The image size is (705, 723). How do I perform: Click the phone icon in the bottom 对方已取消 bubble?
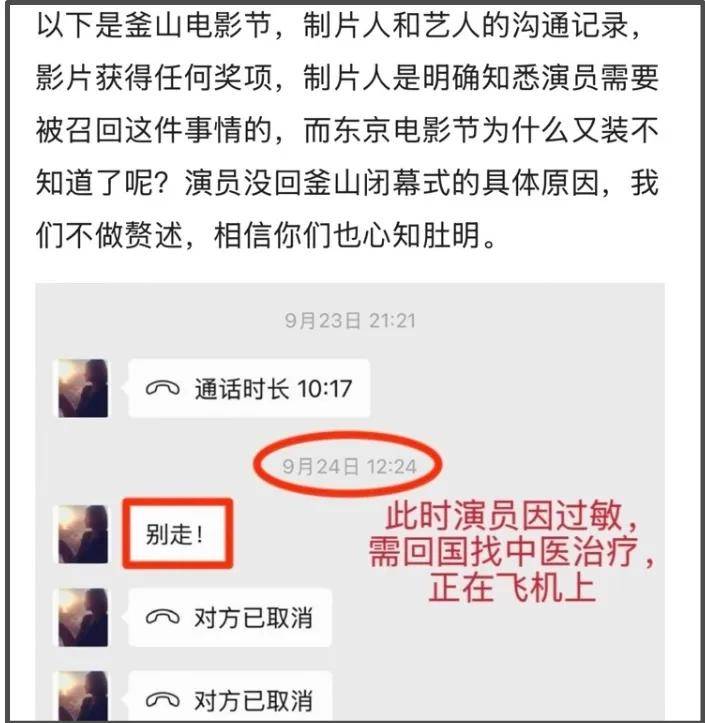point(162,700)
